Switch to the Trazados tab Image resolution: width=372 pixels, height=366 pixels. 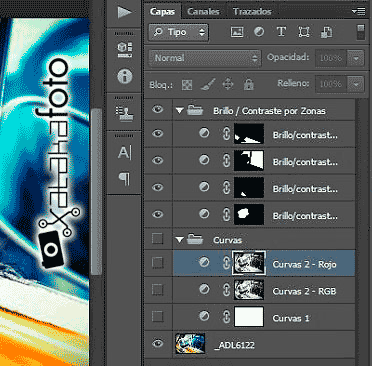click(252, 12)
